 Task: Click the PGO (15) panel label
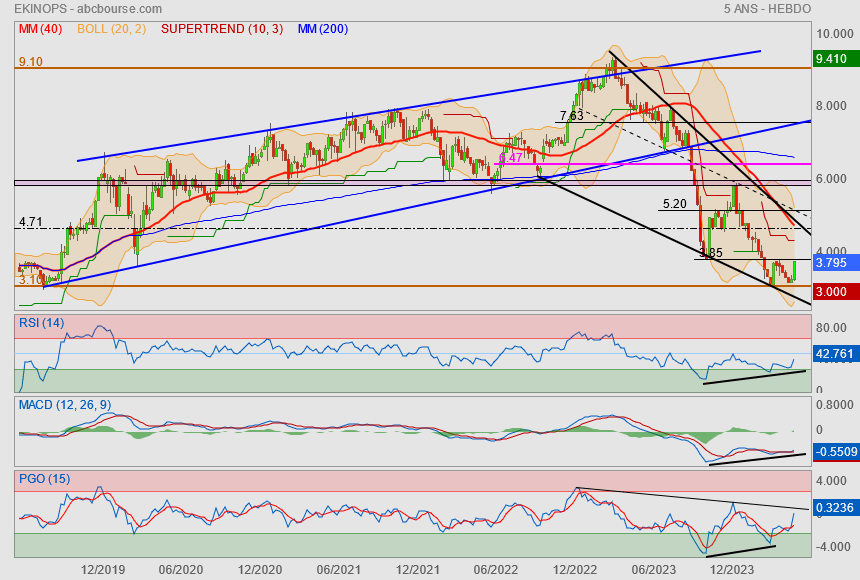(x=44, y=478)
